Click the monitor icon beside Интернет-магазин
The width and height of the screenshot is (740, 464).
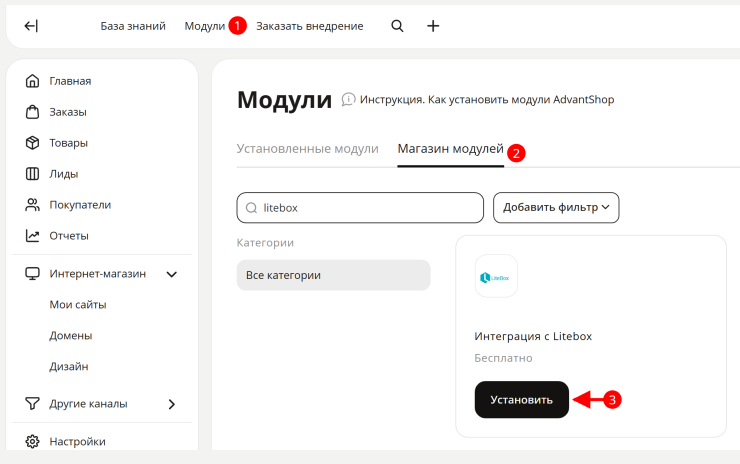32,274
